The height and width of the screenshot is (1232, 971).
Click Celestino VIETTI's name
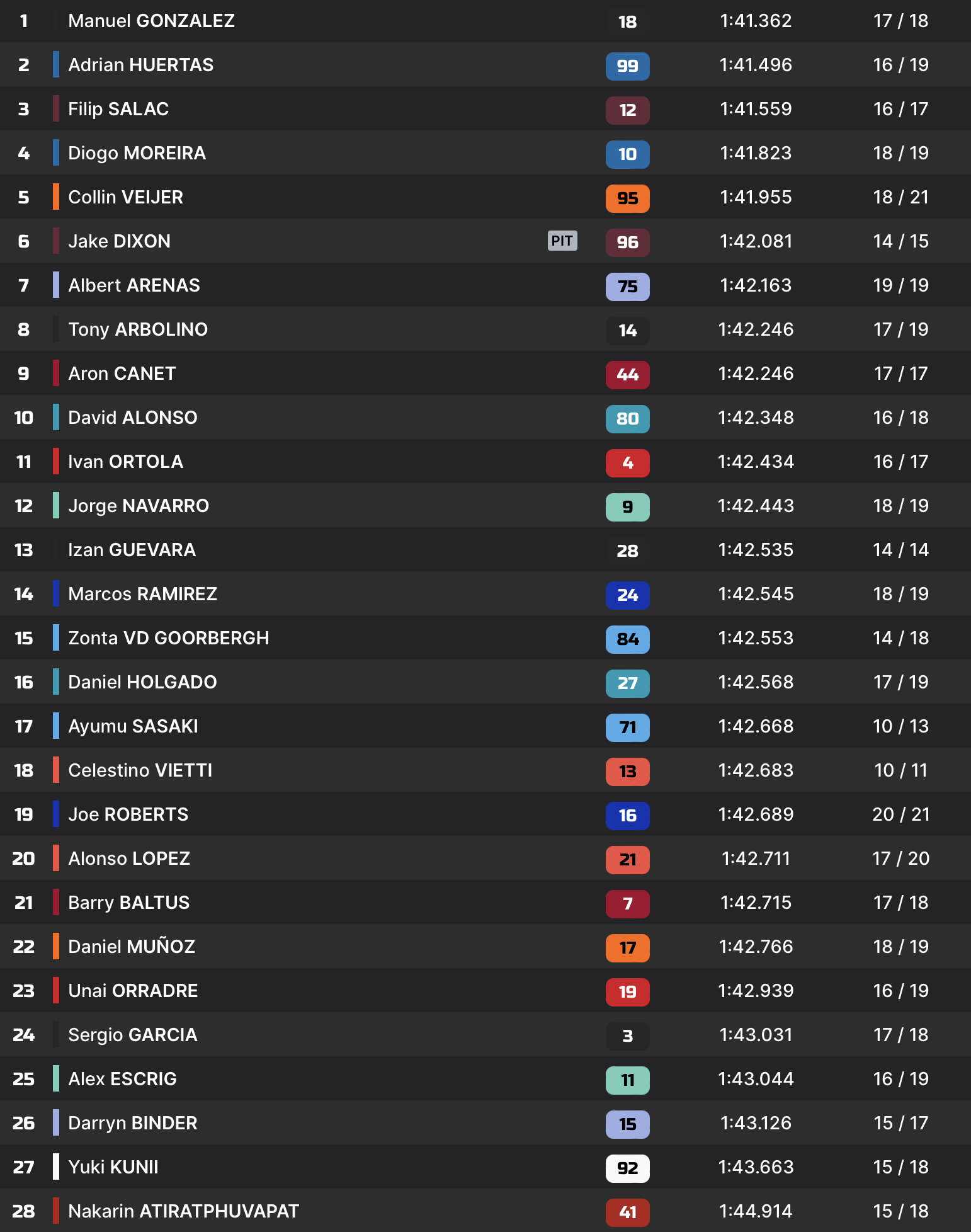point(140,770)
